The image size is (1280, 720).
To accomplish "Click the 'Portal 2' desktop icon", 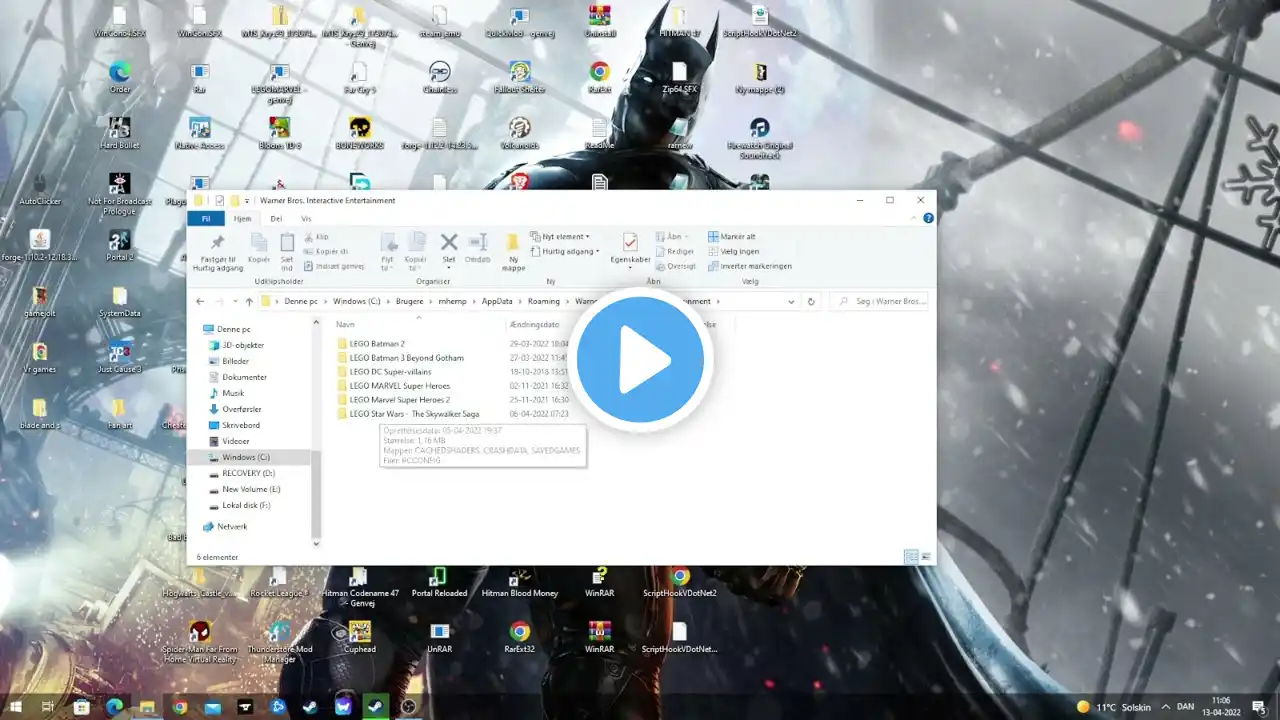I will 120,245.
